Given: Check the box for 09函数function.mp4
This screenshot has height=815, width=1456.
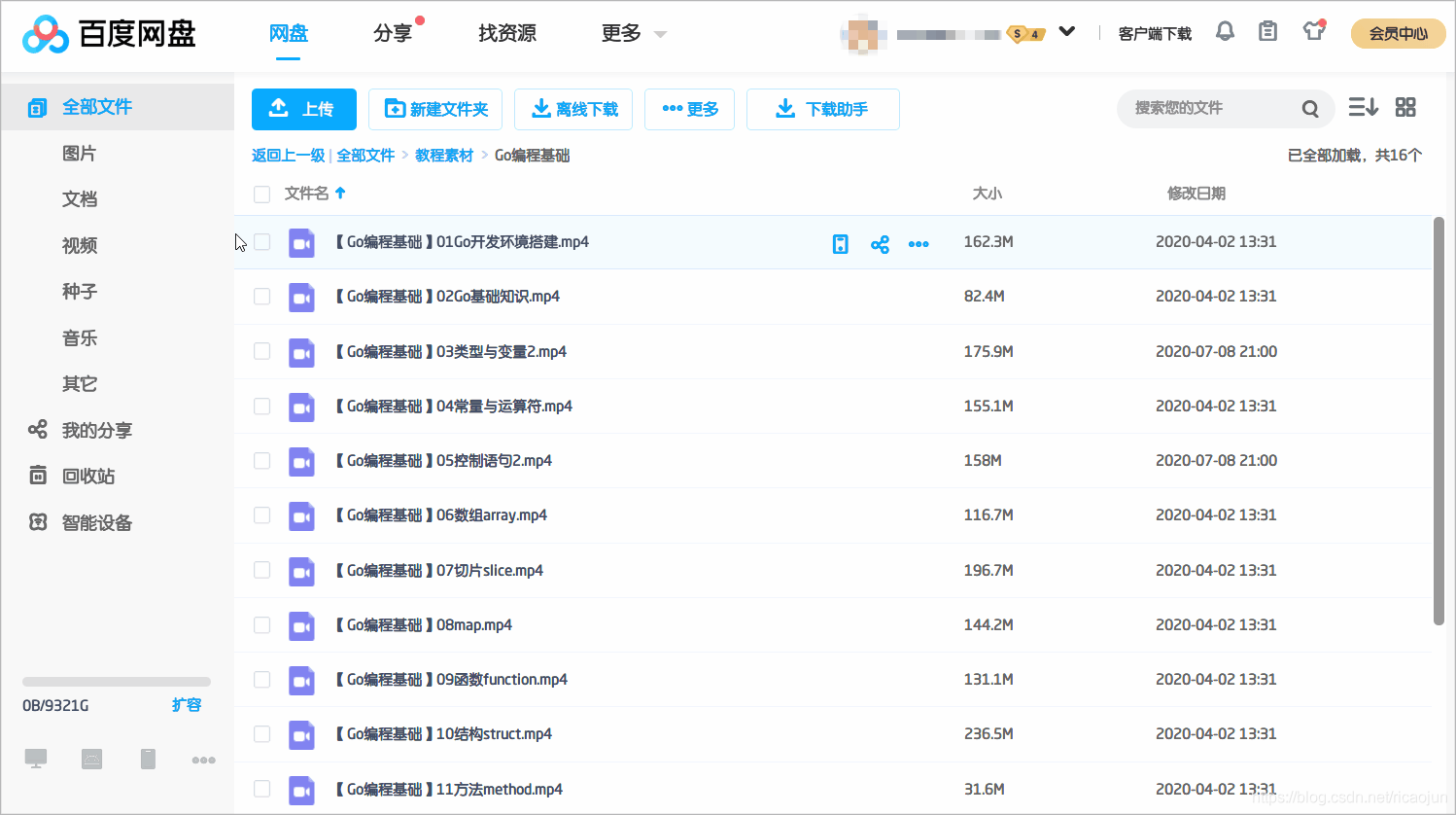Looking at the screenshot, I should [x=261, y=680].
